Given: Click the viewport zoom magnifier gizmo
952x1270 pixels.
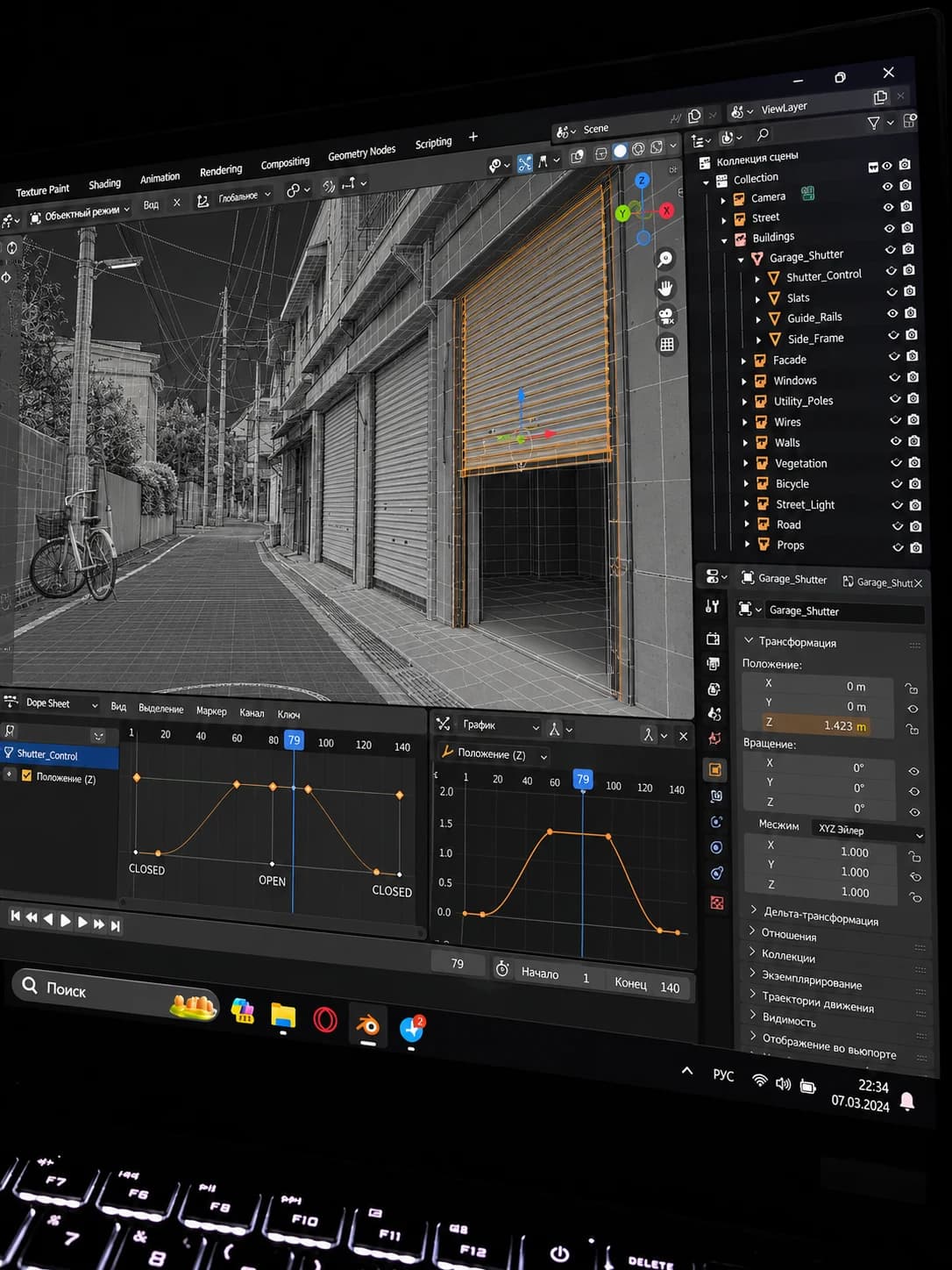Looking at the screenshot, I should pyautogui.click(x=665, y=259).
